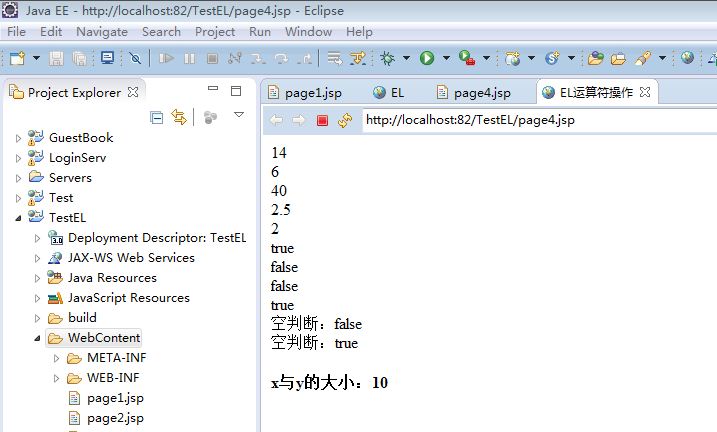This screenshot has width=717, height=432.
Task: Click the monitor console toolbar icon
Action: pos(107,58)
